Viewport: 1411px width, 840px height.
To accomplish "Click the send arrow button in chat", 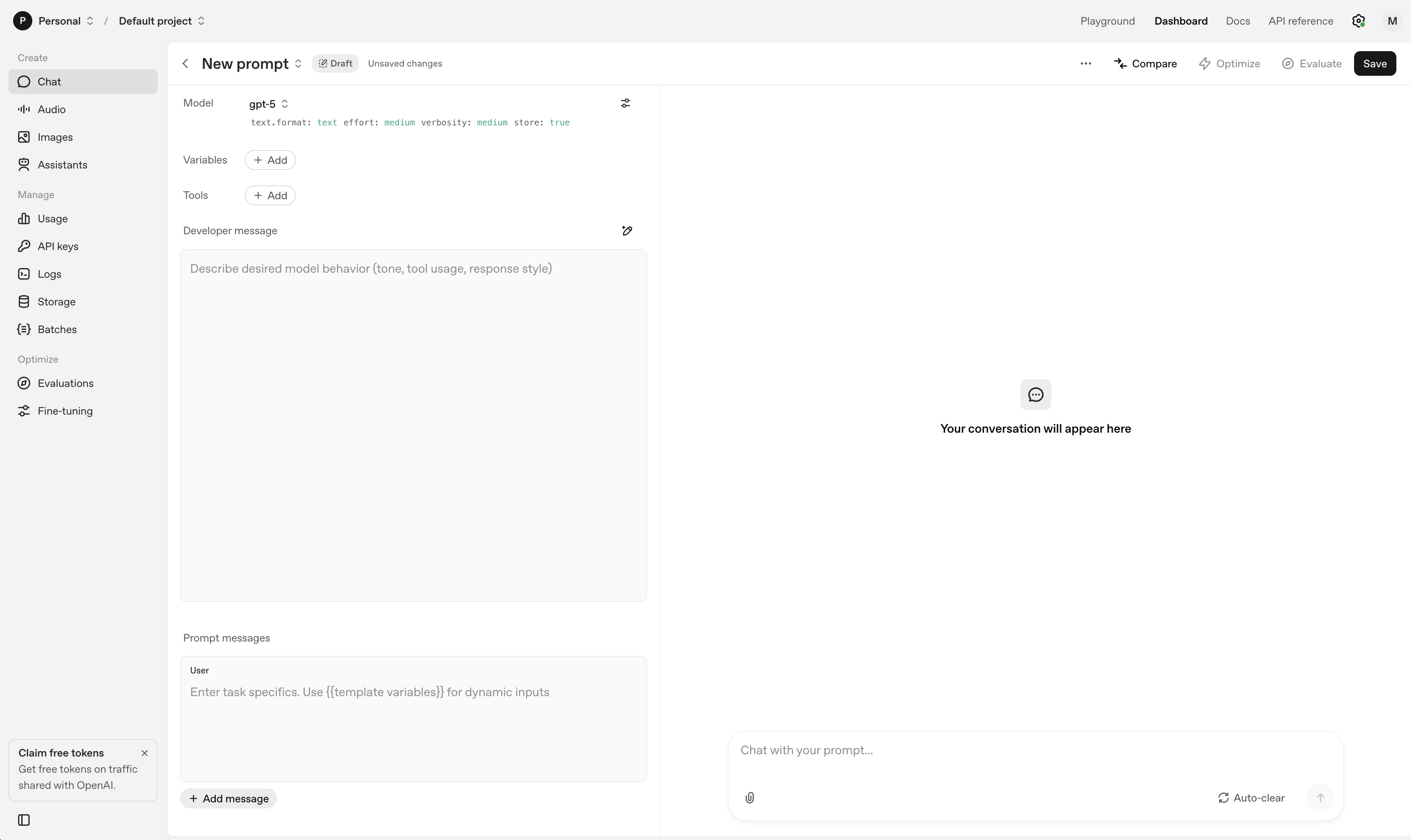I will pos(1320,798).
